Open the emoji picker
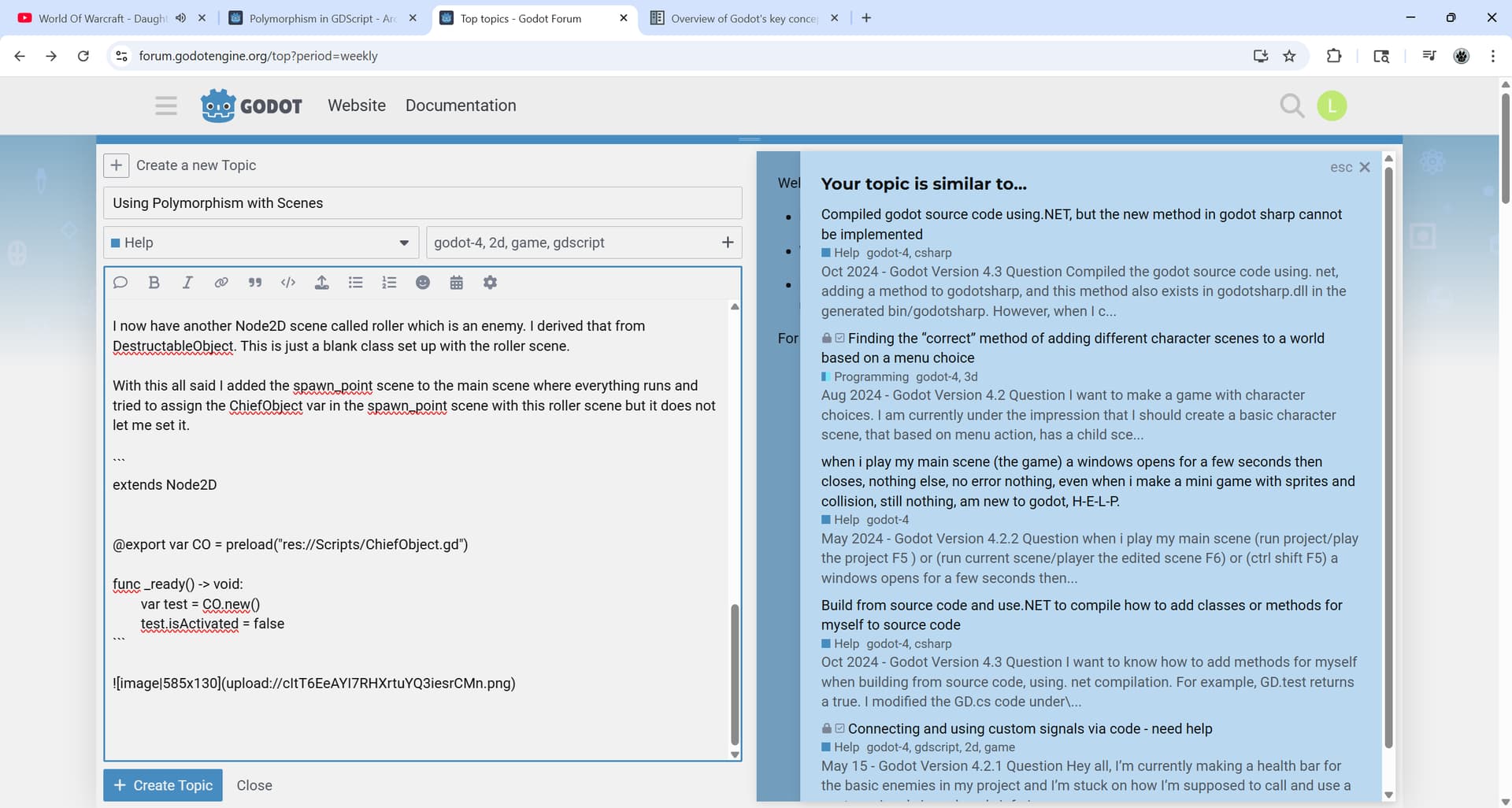 [x=423, y=283]
